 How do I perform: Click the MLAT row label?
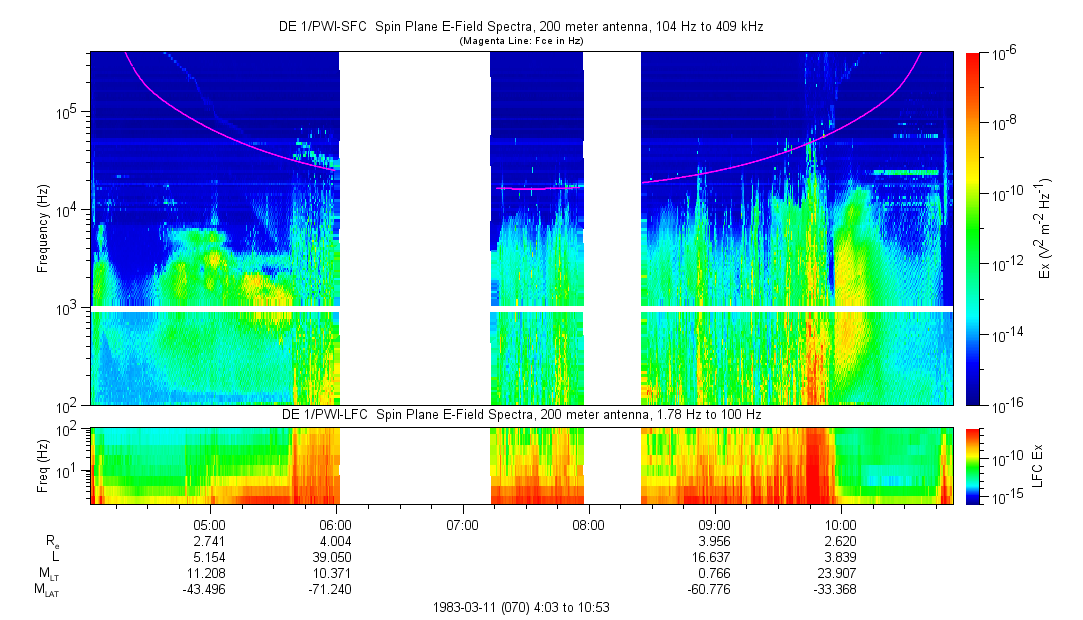pos(47,588)
